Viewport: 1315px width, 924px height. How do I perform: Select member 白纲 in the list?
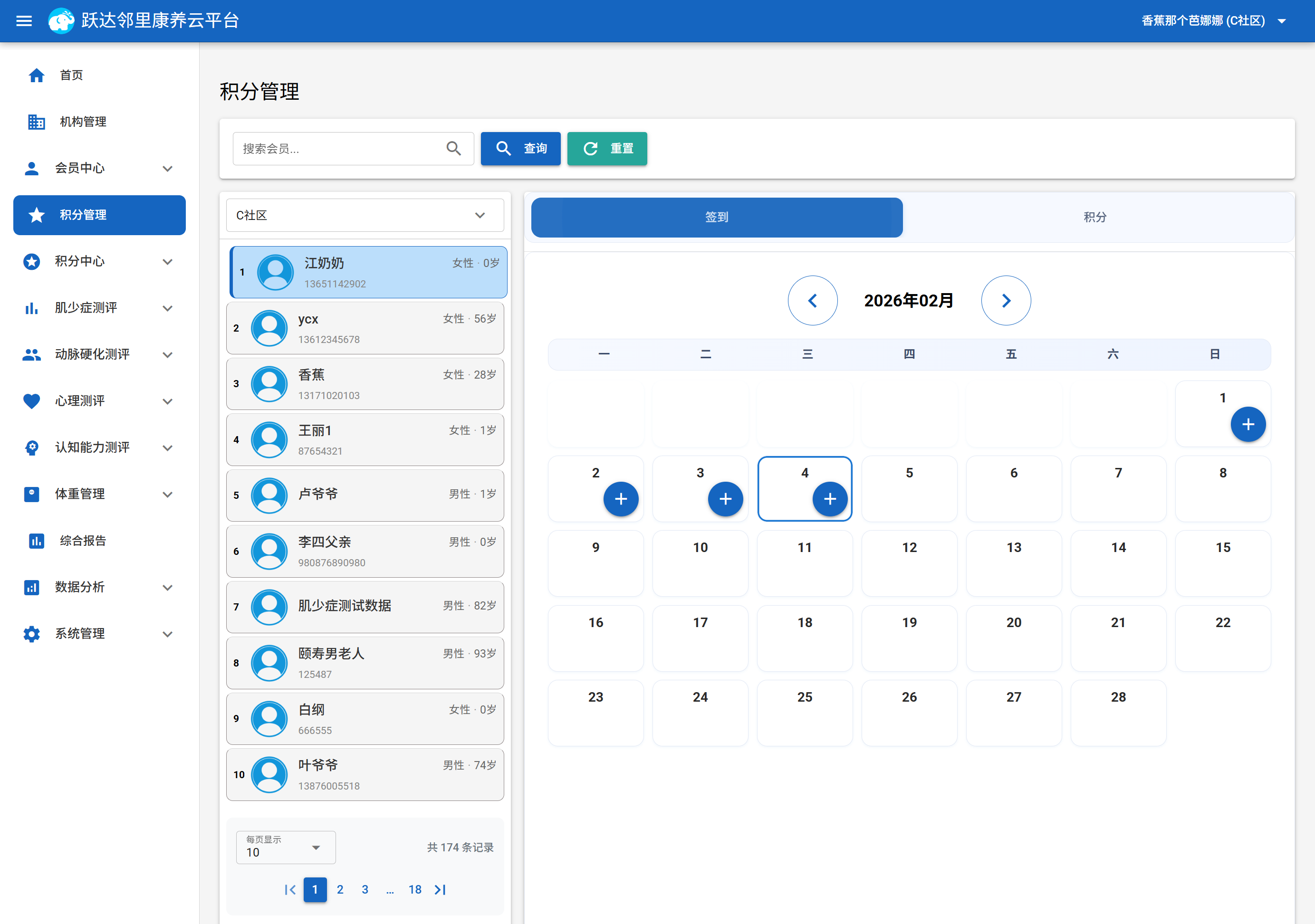click(365, 719)
